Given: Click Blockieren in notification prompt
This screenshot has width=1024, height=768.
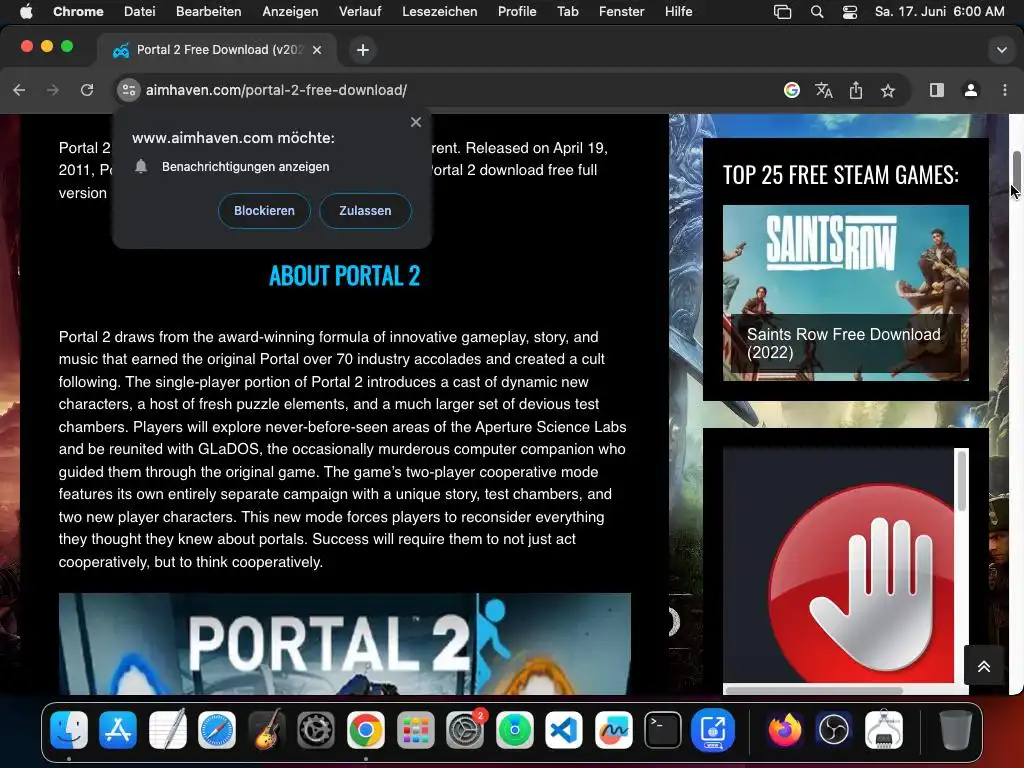Looking at the screenshot, I should [x=264, y=211].
